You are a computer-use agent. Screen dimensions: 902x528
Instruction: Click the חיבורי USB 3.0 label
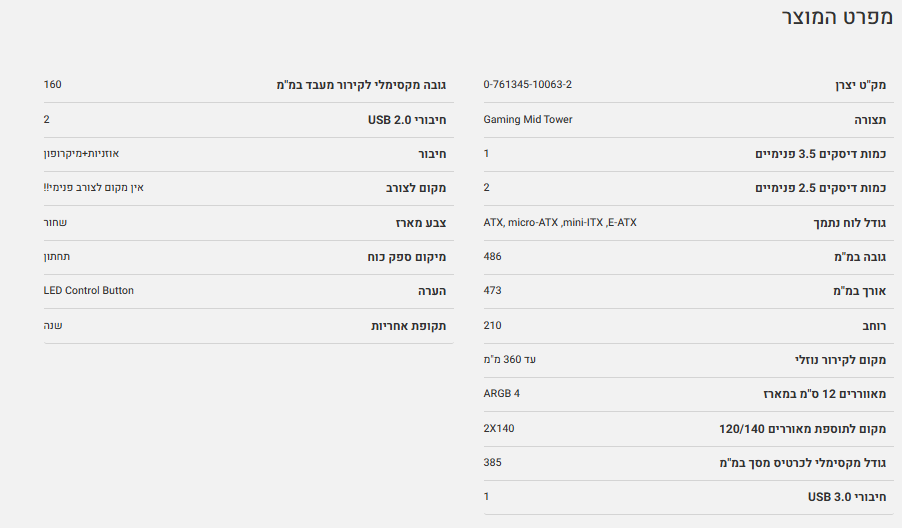[x=847, y=497]
